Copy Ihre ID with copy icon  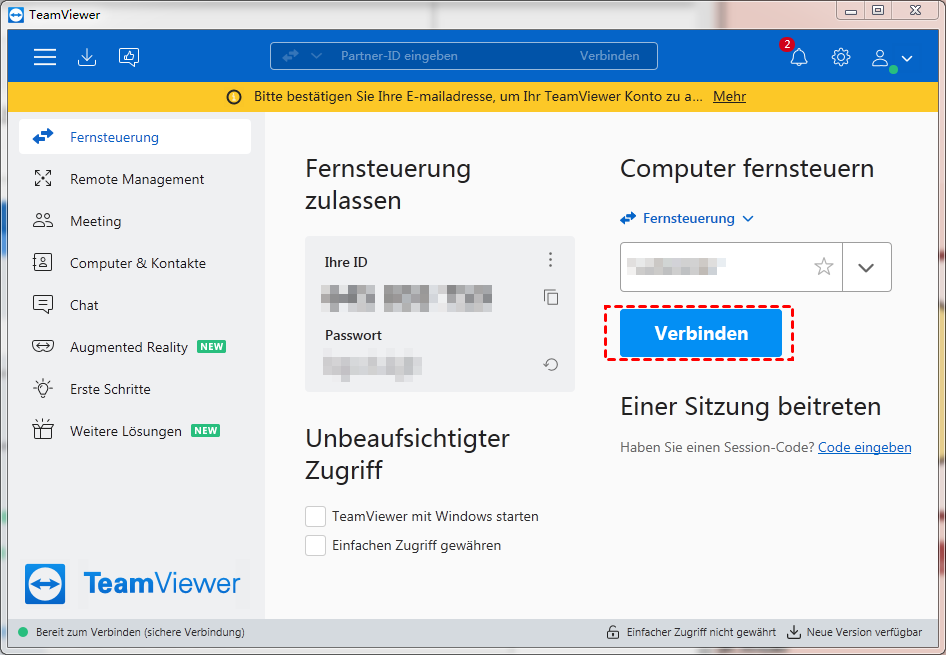click(x=550, y=297)
